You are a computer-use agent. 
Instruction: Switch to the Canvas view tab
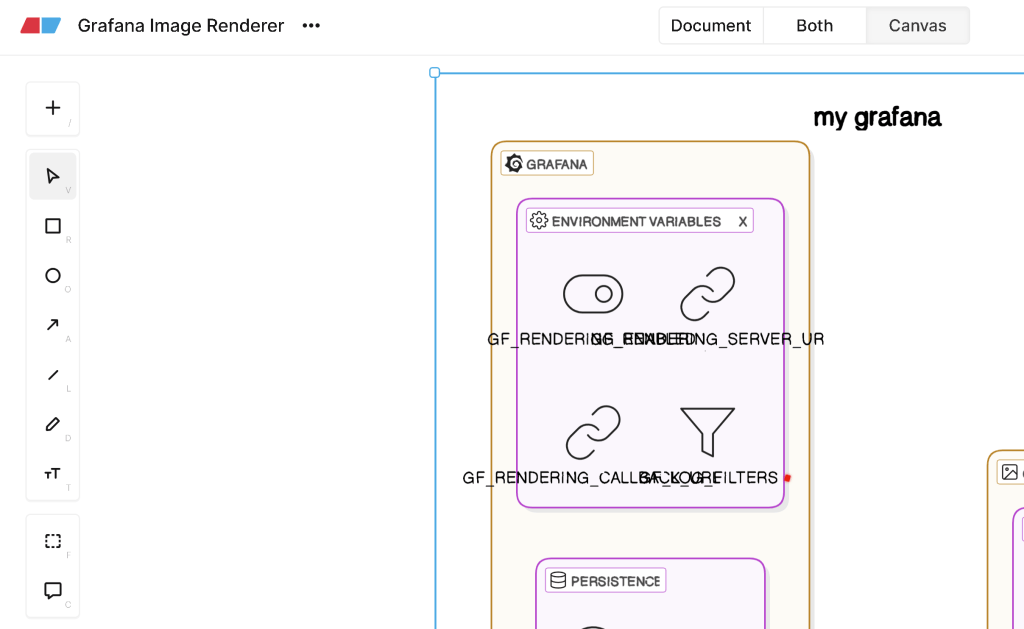[918, 25]
